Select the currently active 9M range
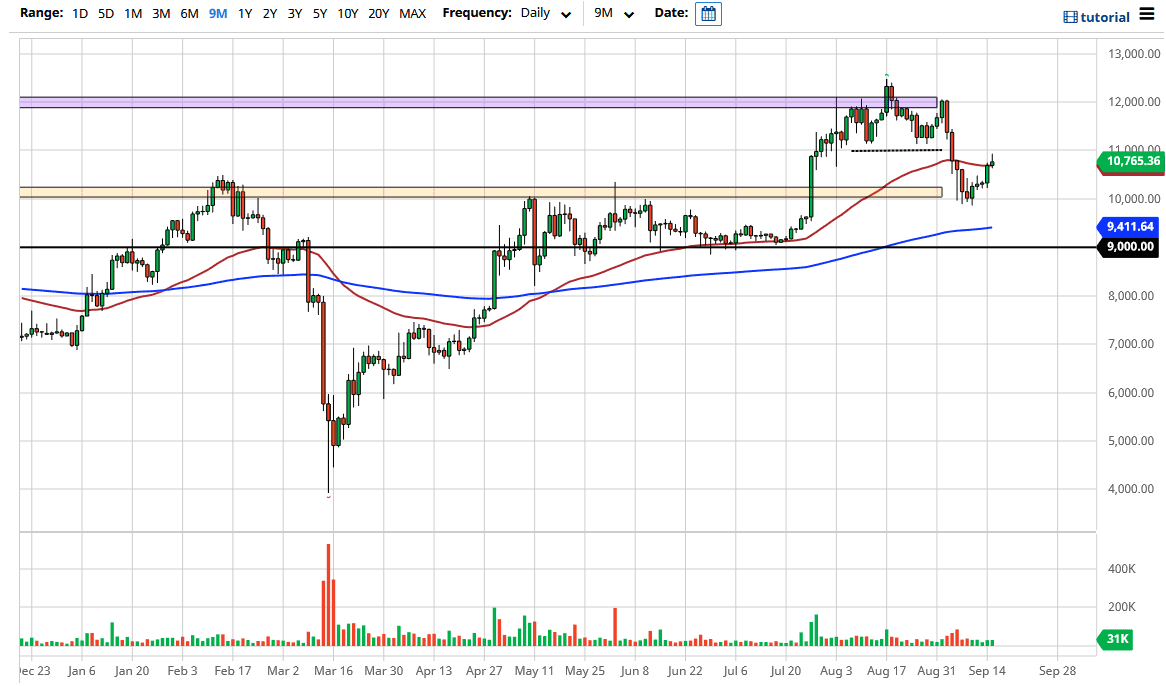 (217, 13)
